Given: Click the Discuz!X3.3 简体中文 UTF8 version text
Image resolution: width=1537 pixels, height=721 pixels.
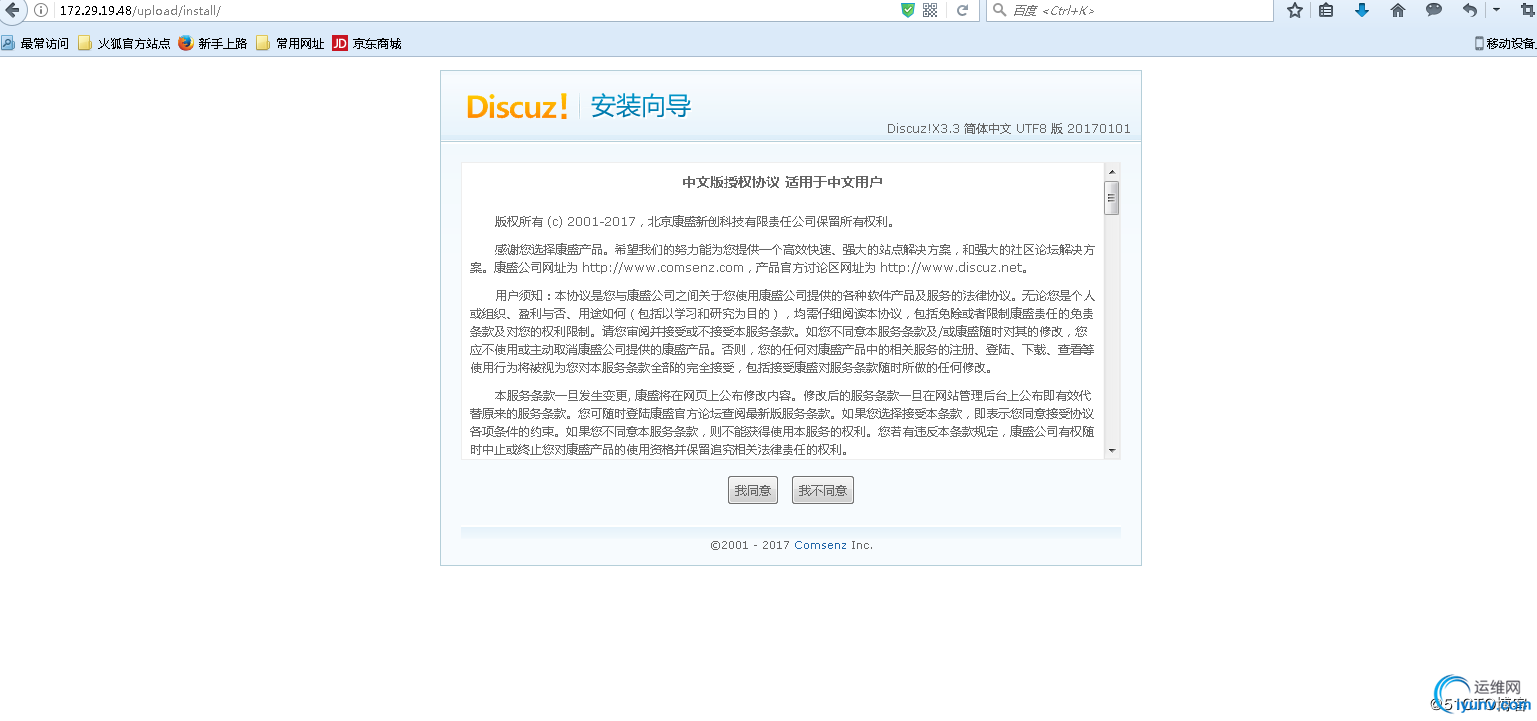Looking at the screenshot, I should click(x=1009, y=129).
